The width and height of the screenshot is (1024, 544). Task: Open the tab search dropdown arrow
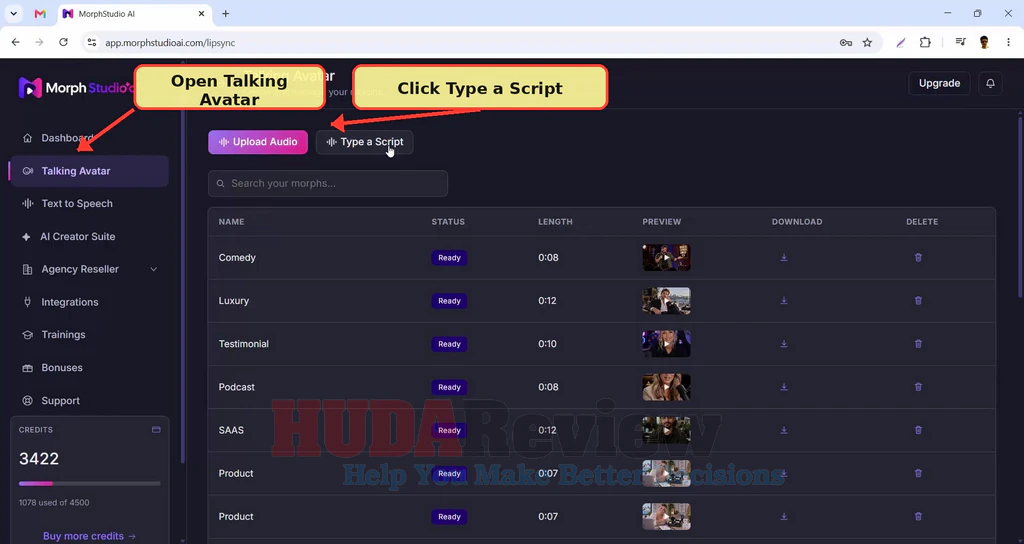click(13, 14)
